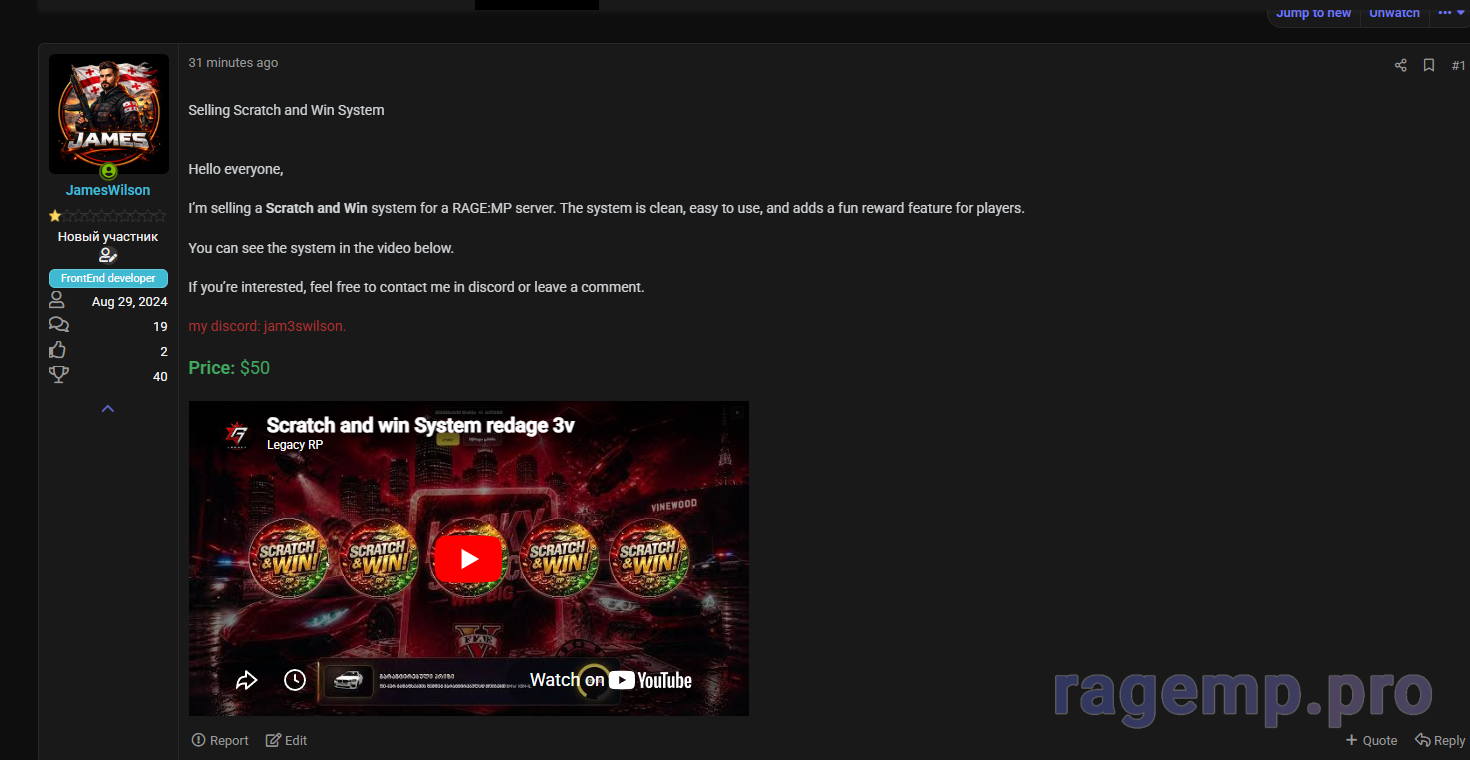Click the thumbs-up reaction score icon
The width and height of the screenshot is (1470, 760).
pos(58,350)
